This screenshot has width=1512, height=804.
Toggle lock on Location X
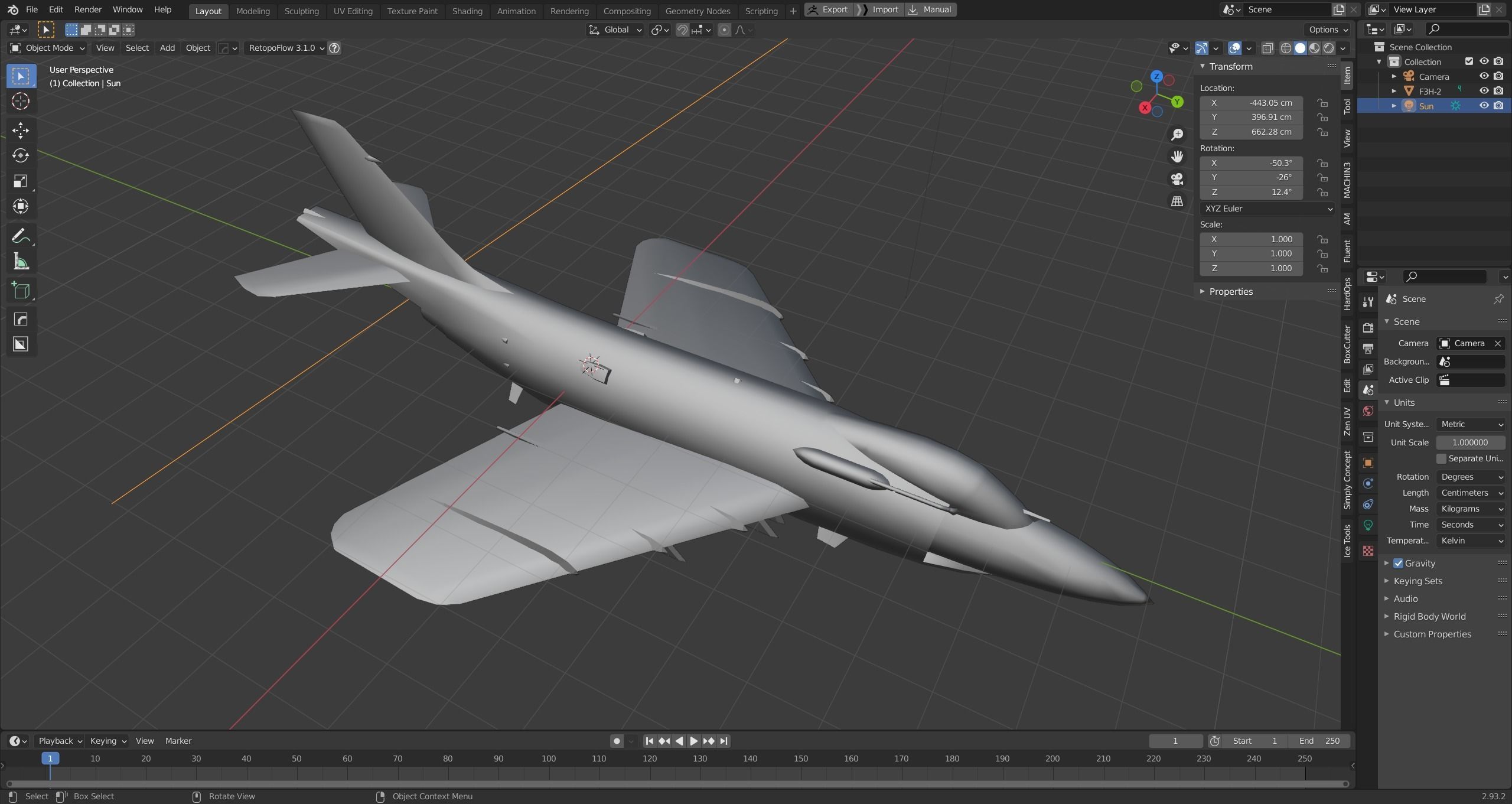tap(1322, 103)
